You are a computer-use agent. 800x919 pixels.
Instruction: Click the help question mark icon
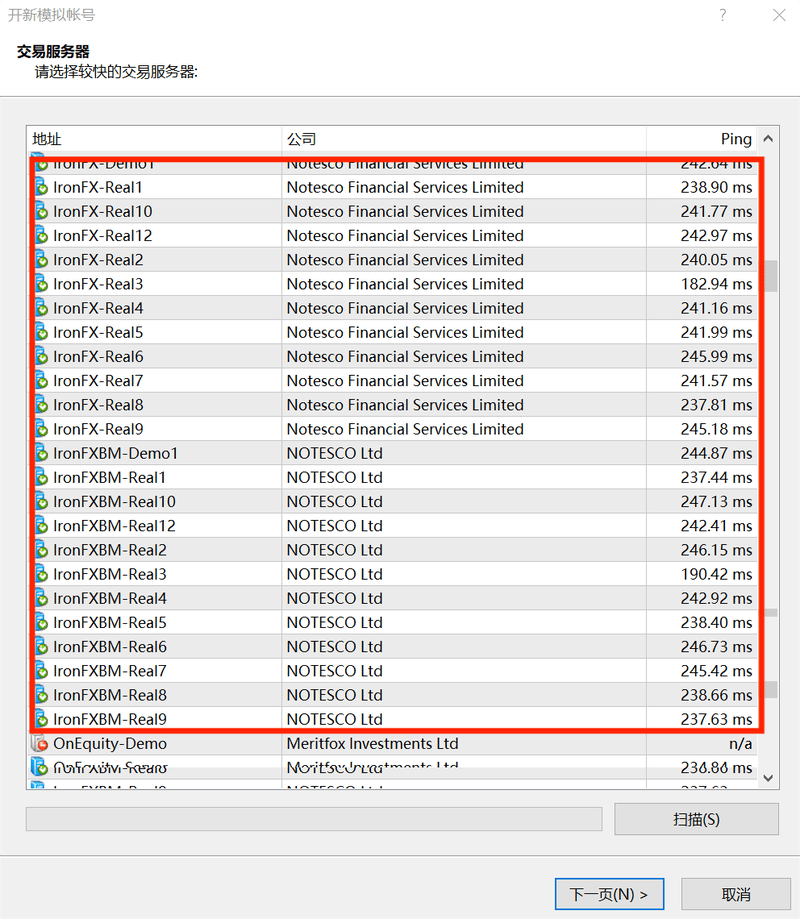tap(723, 15)
